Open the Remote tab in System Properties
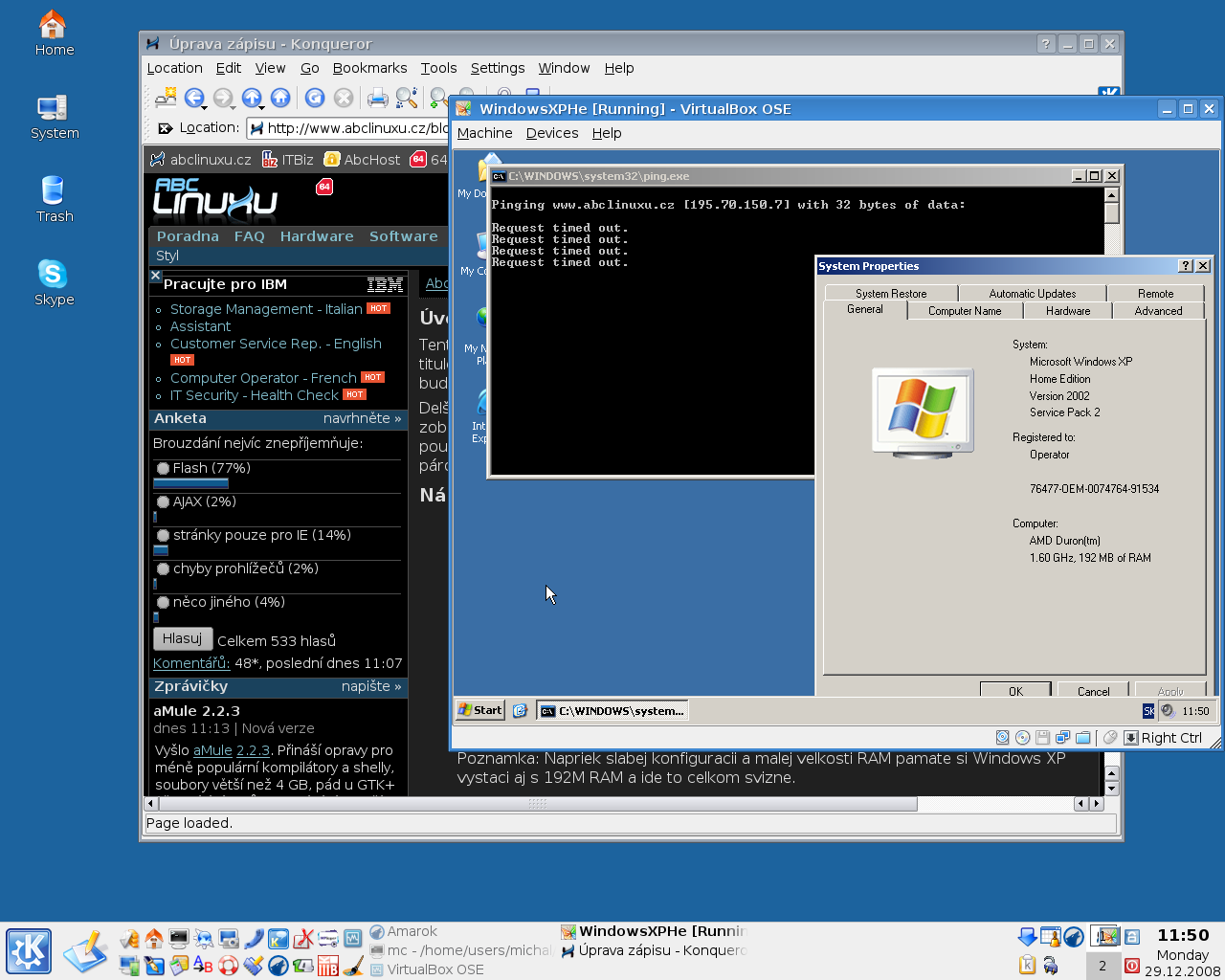1225x980 pixels. 1155,294
